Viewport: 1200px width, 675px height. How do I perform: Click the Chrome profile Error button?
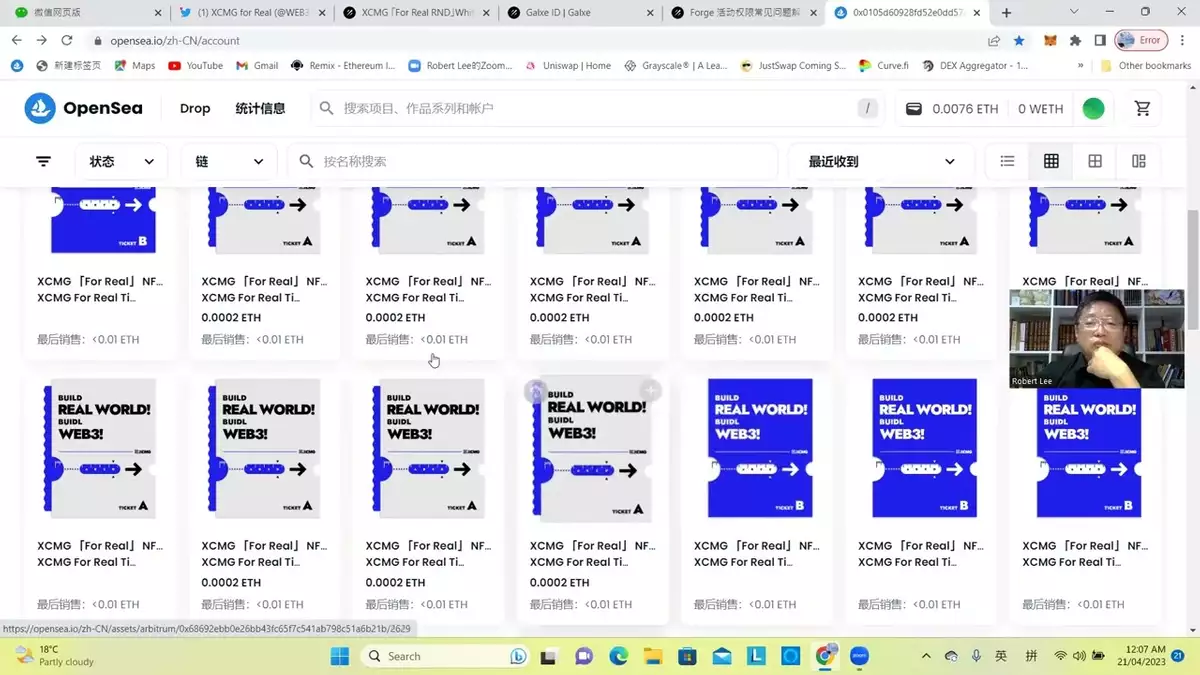point(1141,40)
